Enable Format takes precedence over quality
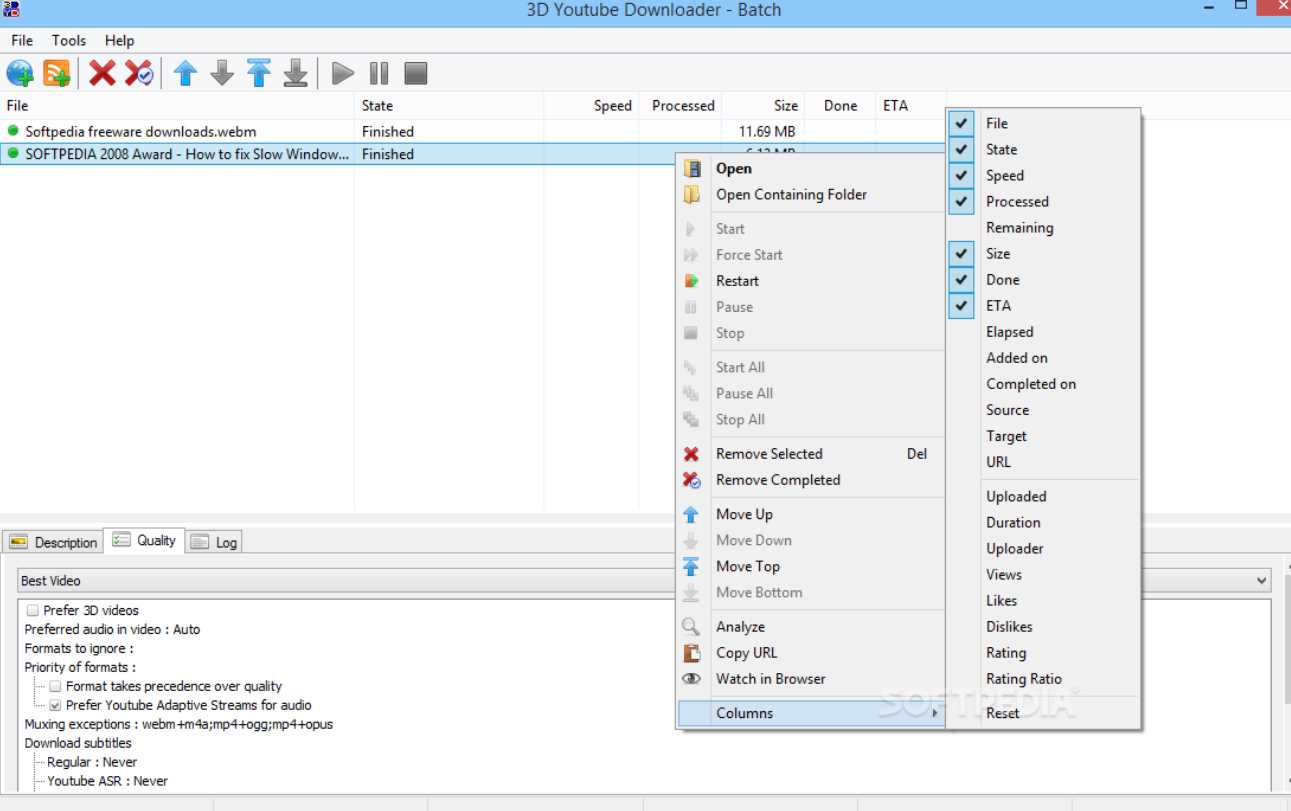The height and width of the screenshot is (811, 1291). [x=56, y=686]
